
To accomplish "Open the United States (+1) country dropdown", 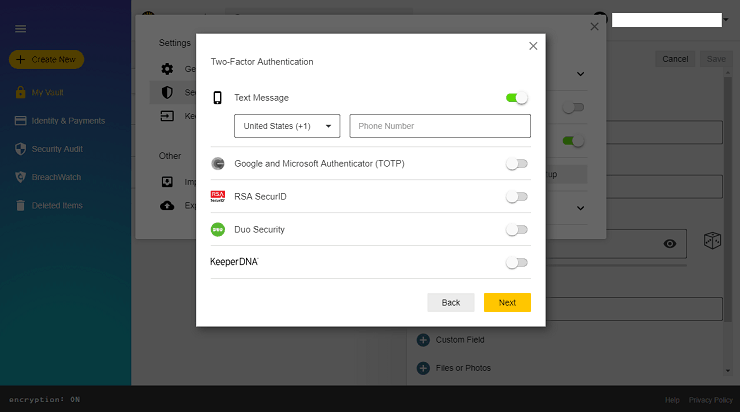I will pos(287,126).
